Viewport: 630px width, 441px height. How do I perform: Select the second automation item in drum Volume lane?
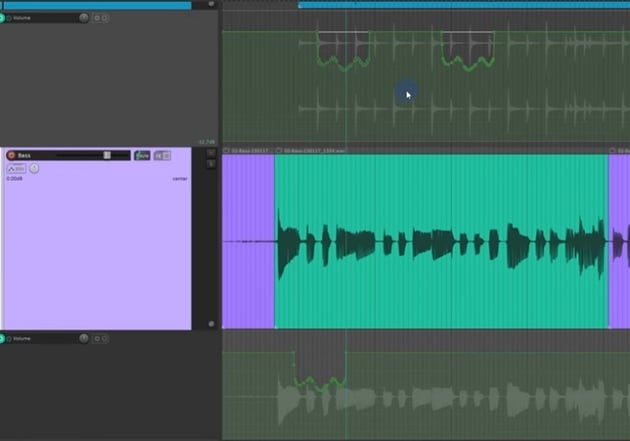[x=468, y=50]
